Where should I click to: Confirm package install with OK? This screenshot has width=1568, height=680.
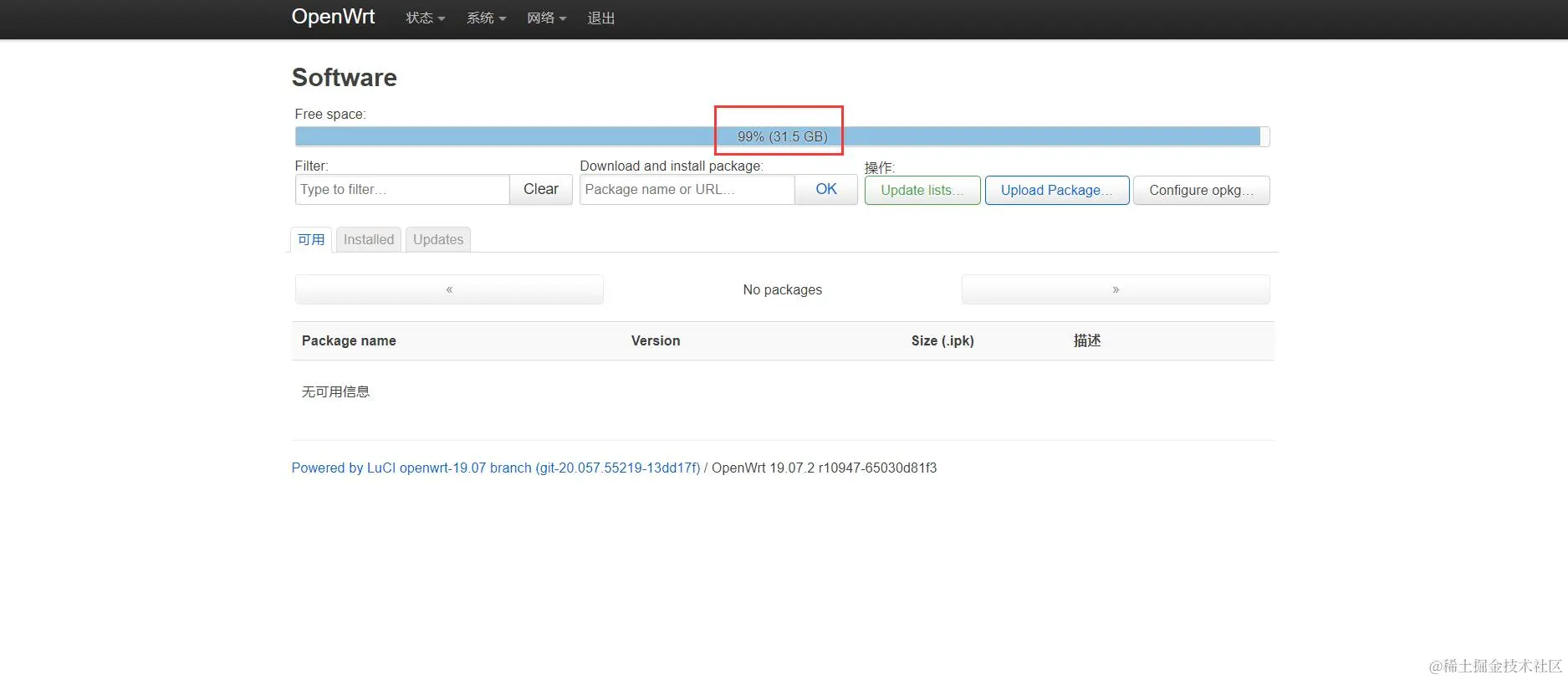[826, 190]
